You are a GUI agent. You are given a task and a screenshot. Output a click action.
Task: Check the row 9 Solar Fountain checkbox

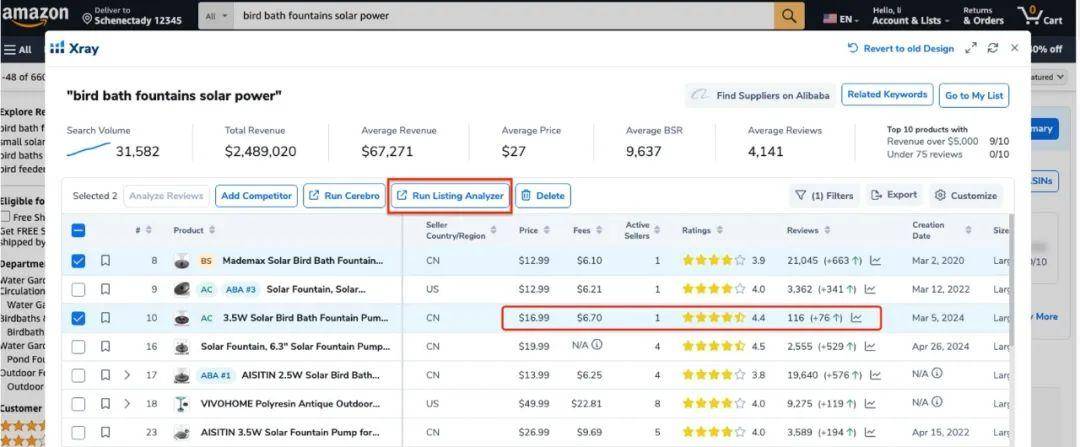tap(79, 289)
